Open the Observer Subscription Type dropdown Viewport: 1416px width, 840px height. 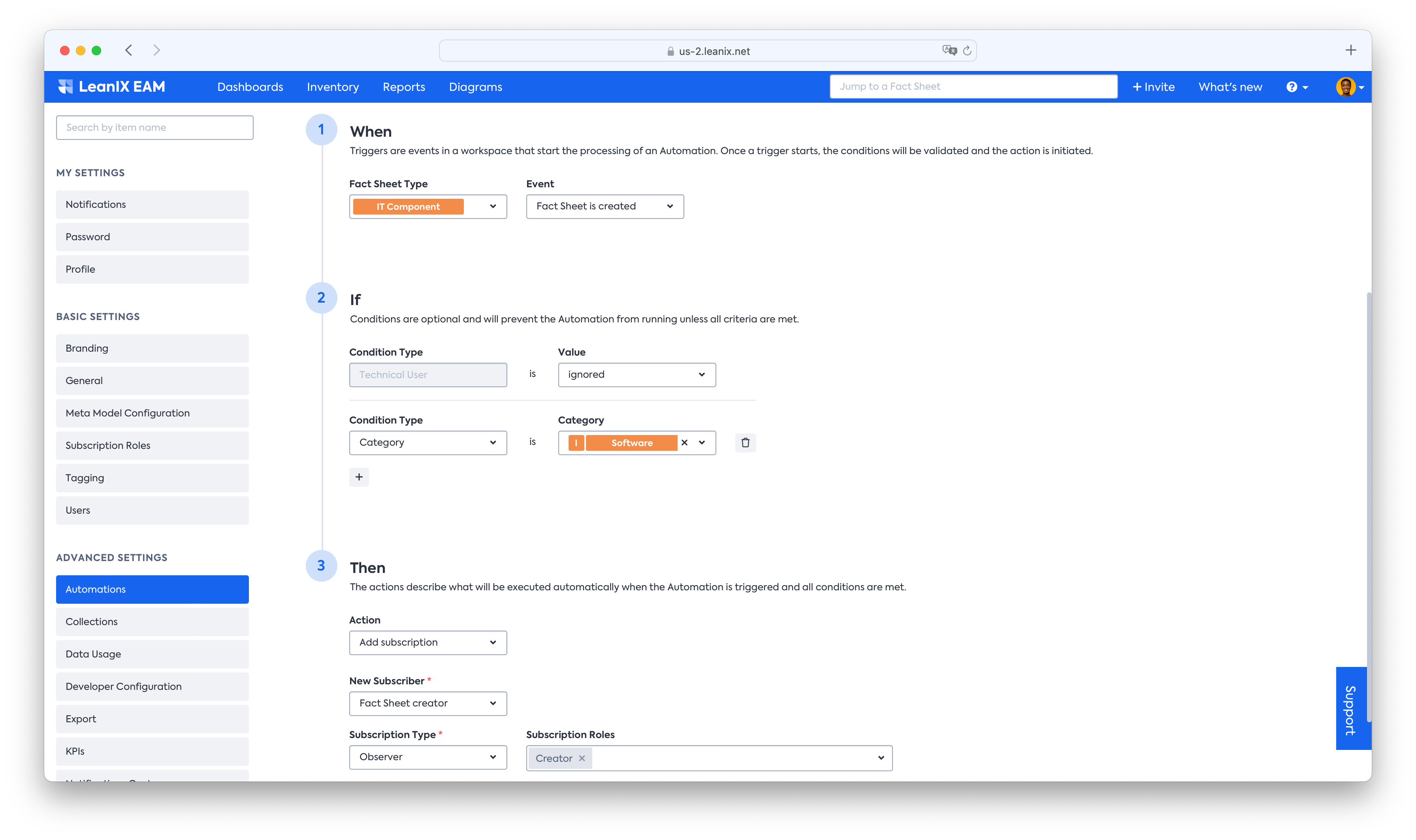pyautogui.click(x=428, y=757)
